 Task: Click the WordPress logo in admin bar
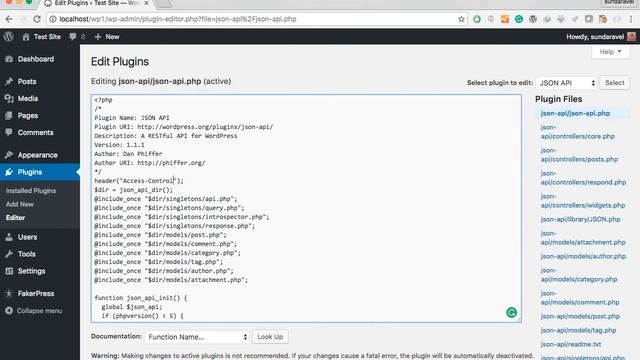[9, 37]
